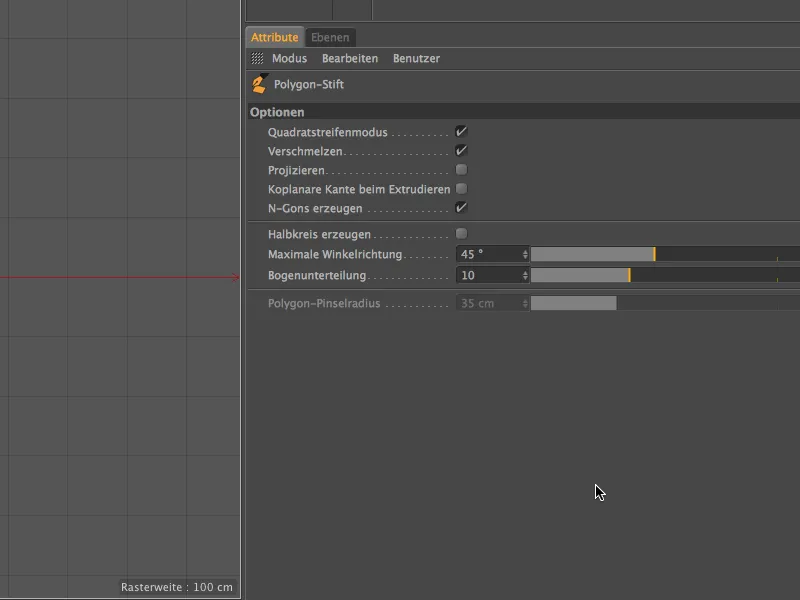The width and height of the screenshot is (800, 600).
Task: Select the Bogenunterteilung value field showing 10
Action: click(480, 273)
